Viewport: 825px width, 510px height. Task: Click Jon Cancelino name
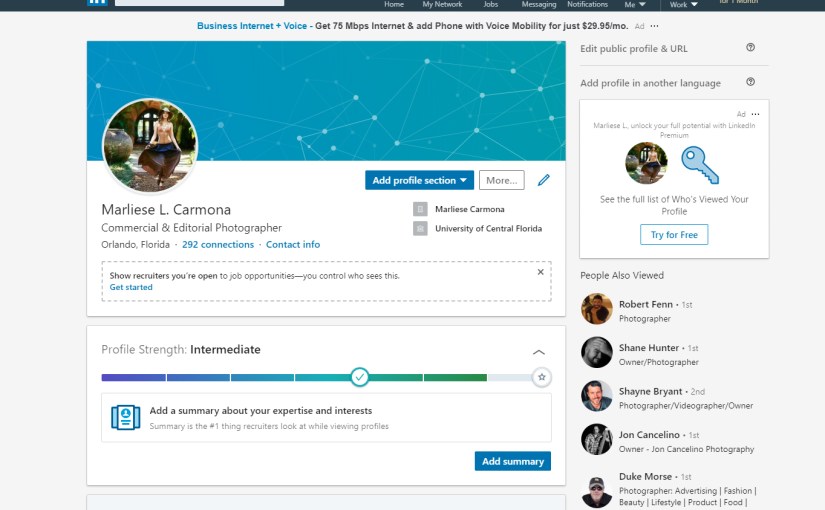(x=649, y=435)
